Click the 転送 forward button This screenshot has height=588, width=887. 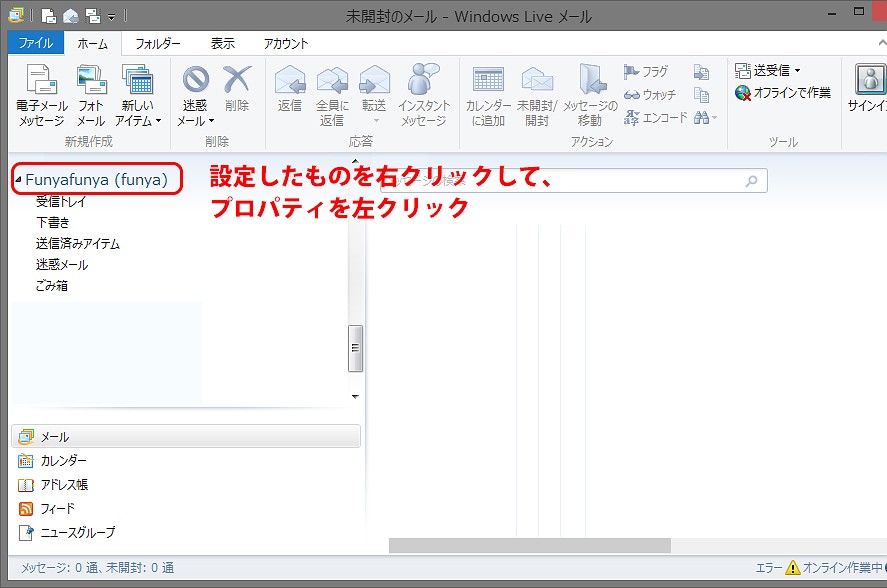click(x=374, y=95)
